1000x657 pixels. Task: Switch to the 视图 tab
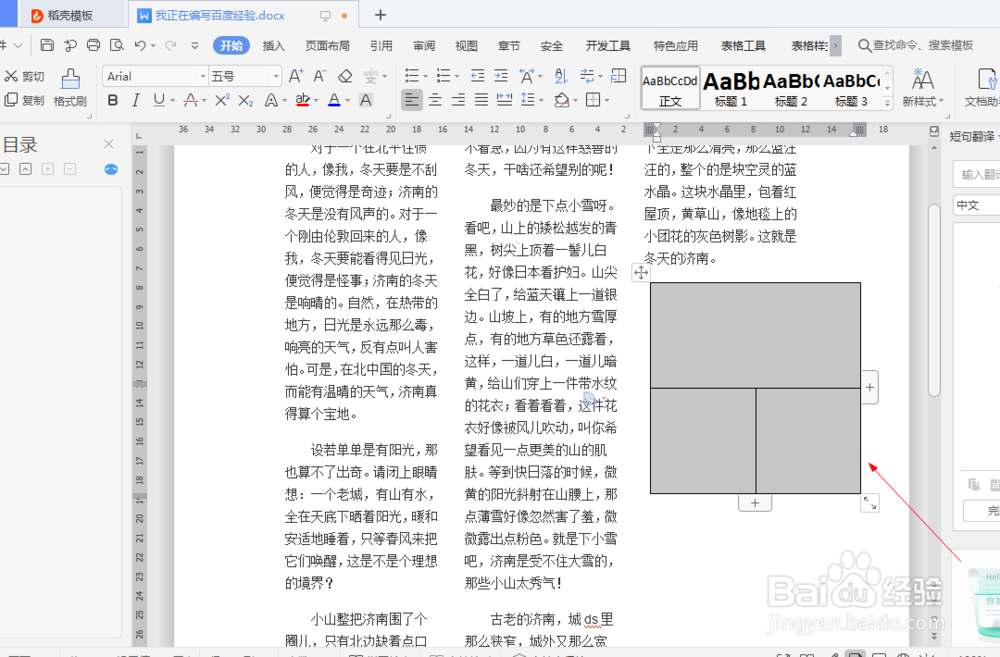point(466,45)
